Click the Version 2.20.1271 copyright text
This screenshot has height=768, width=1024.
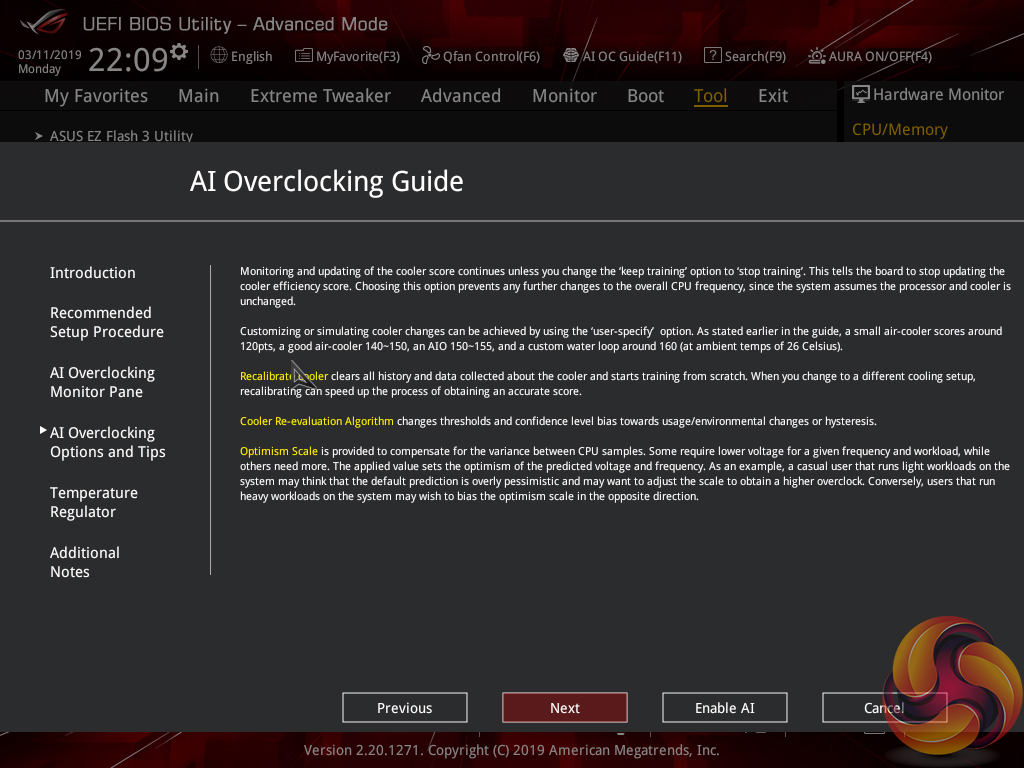point(511,750)
